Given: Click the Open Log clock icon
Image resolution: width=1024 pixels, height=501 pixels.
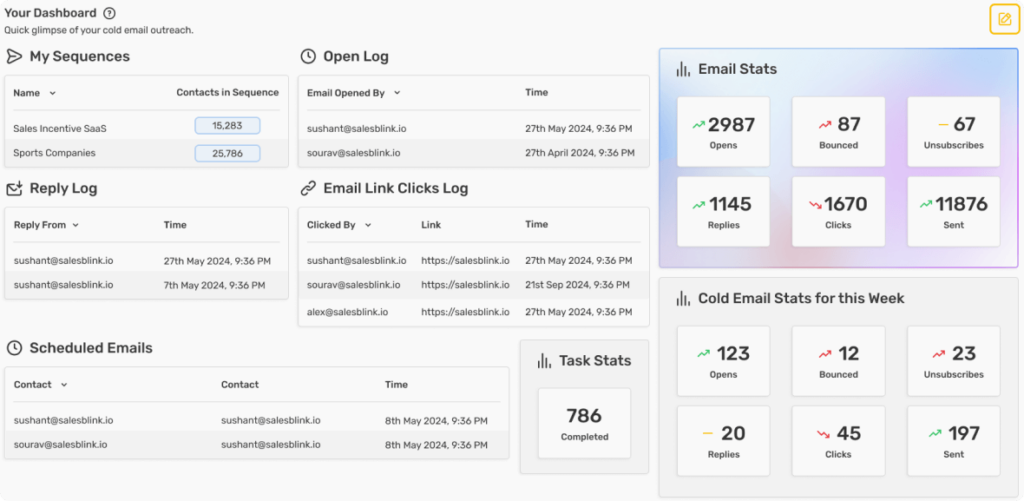Looking at the screenshot, I should [308, 57].
